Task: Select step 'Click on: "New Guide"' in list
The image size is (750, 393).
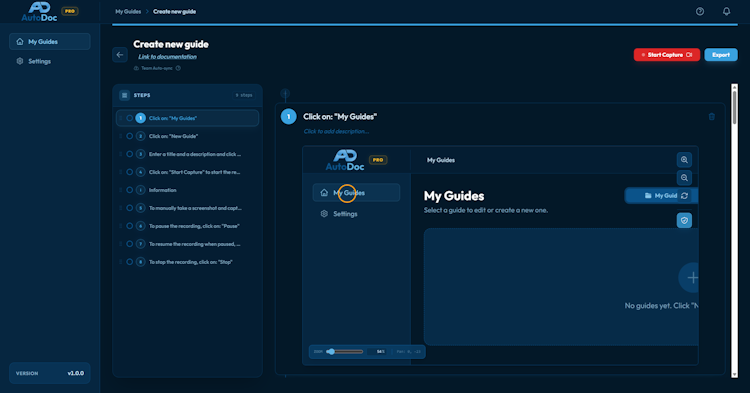Action: [188, 136]
